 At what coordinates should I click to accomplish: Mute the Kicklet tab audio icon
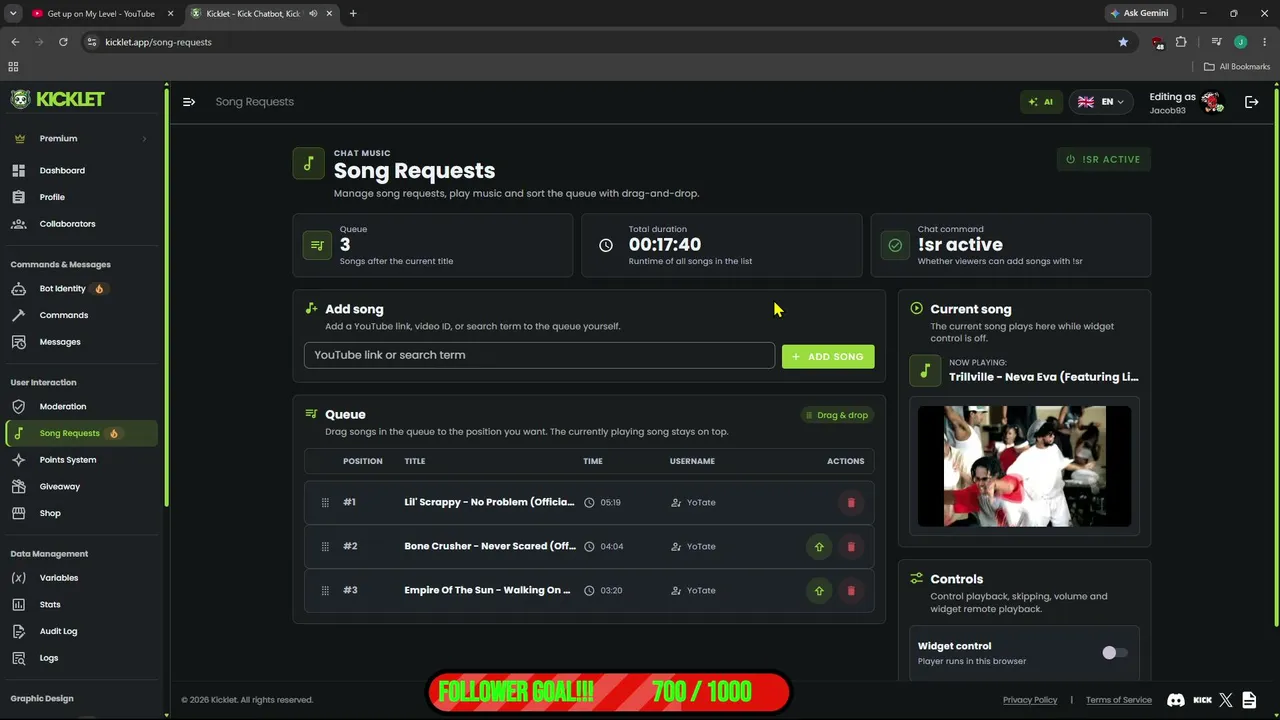pos(313,14)
